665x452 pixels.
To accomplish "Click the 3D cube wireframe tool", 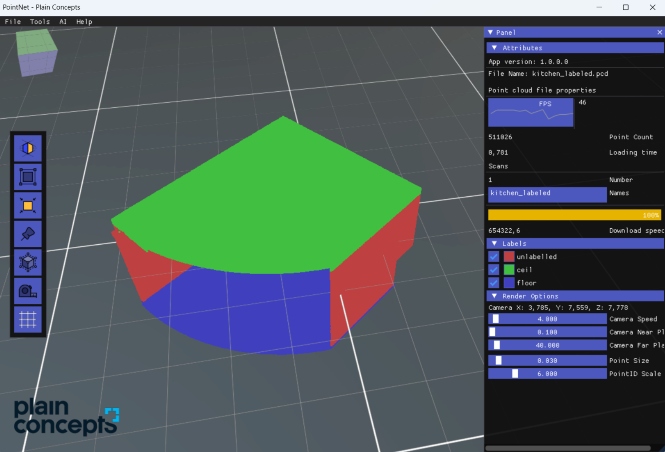I will coord(28,262).
